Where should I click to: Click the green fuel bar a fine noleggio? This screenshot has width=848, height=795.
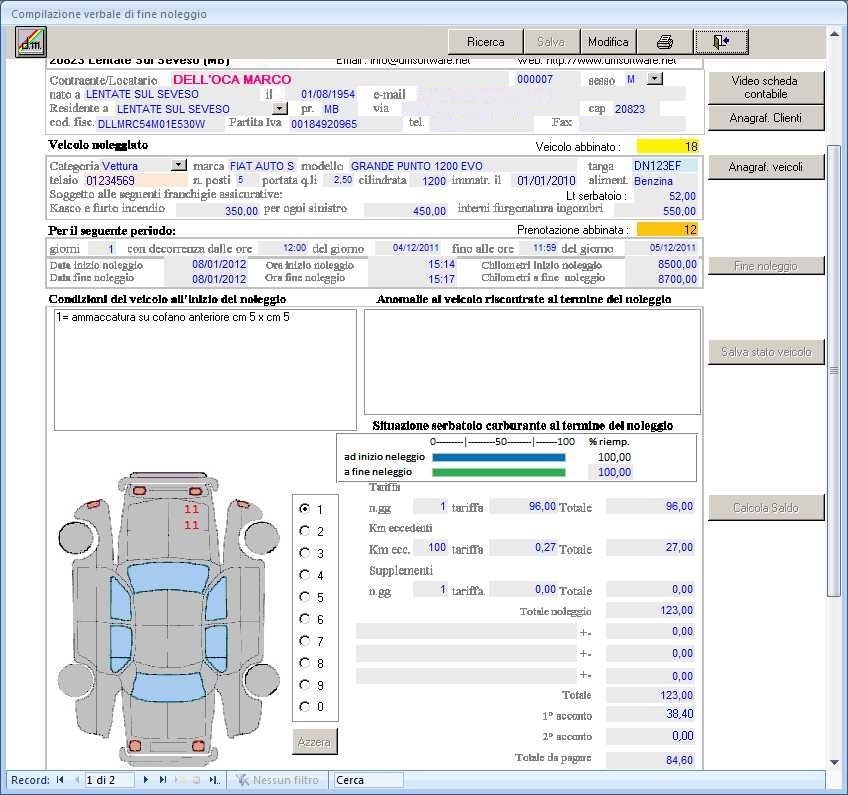pyautogui.click(x=499, y=473)
